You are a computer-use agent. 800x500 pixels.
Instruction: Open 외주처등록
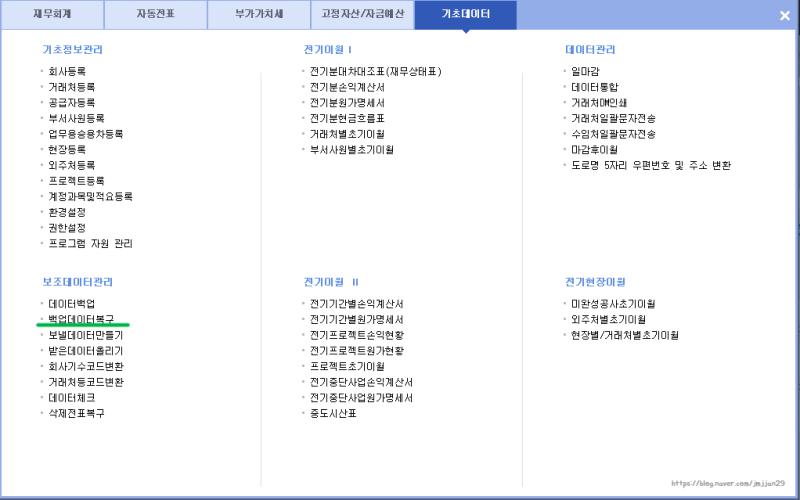(71, 165)
